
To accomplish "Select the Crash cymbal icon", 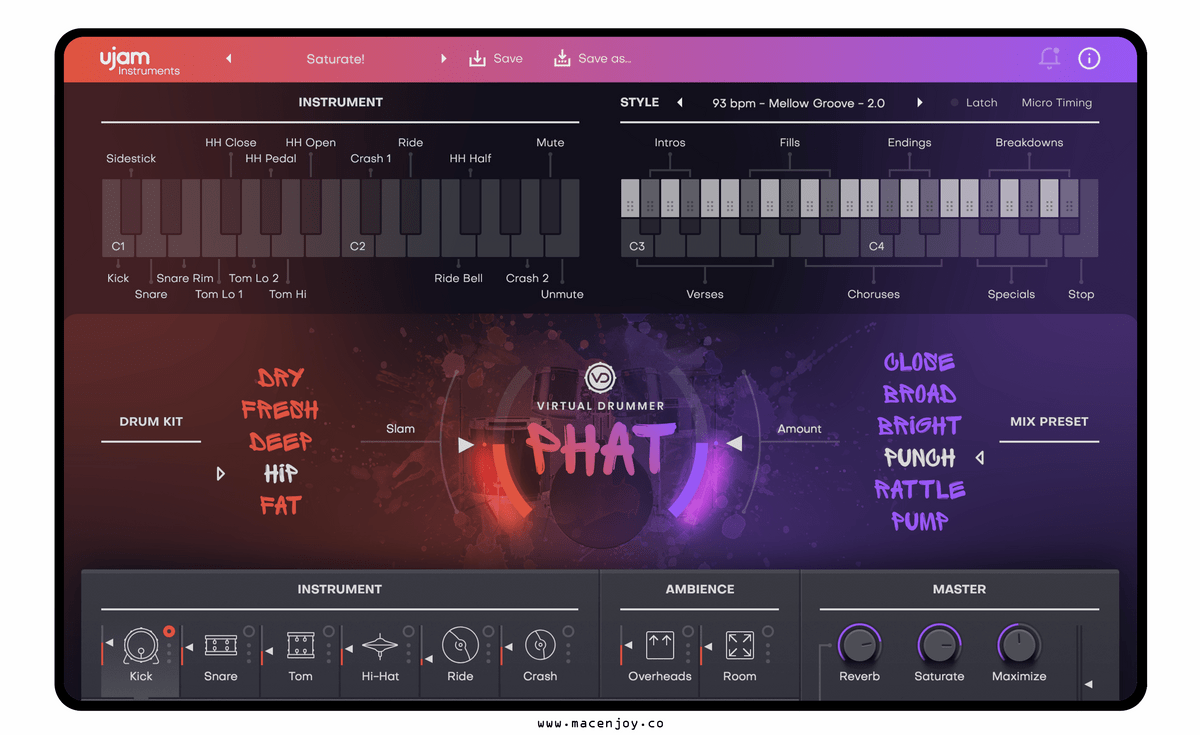I will 540,646.
